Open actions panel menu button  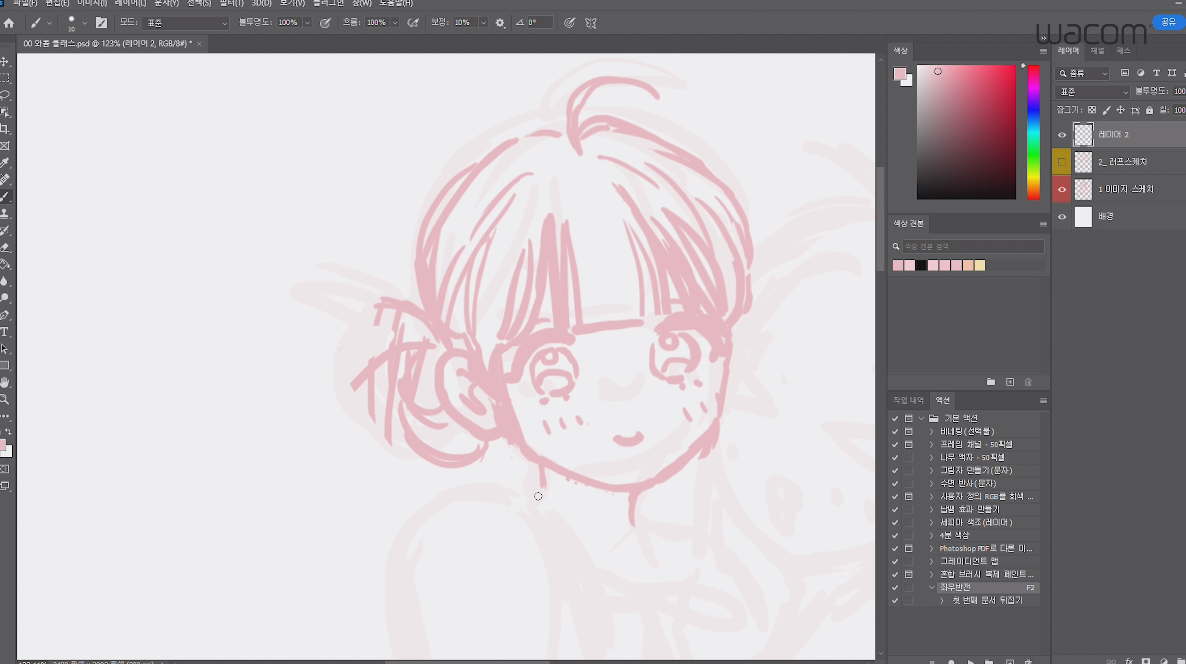point(1043,400)
